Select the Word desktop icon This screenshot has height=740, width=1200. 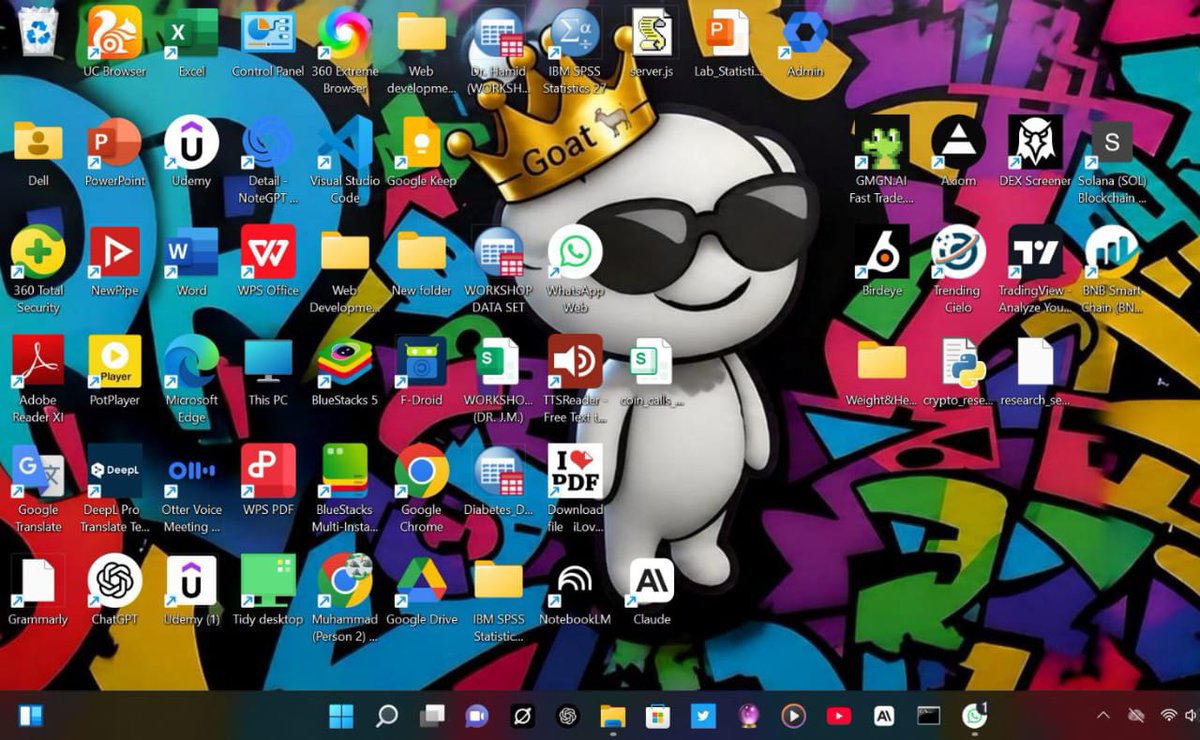(x=191, y=252)
